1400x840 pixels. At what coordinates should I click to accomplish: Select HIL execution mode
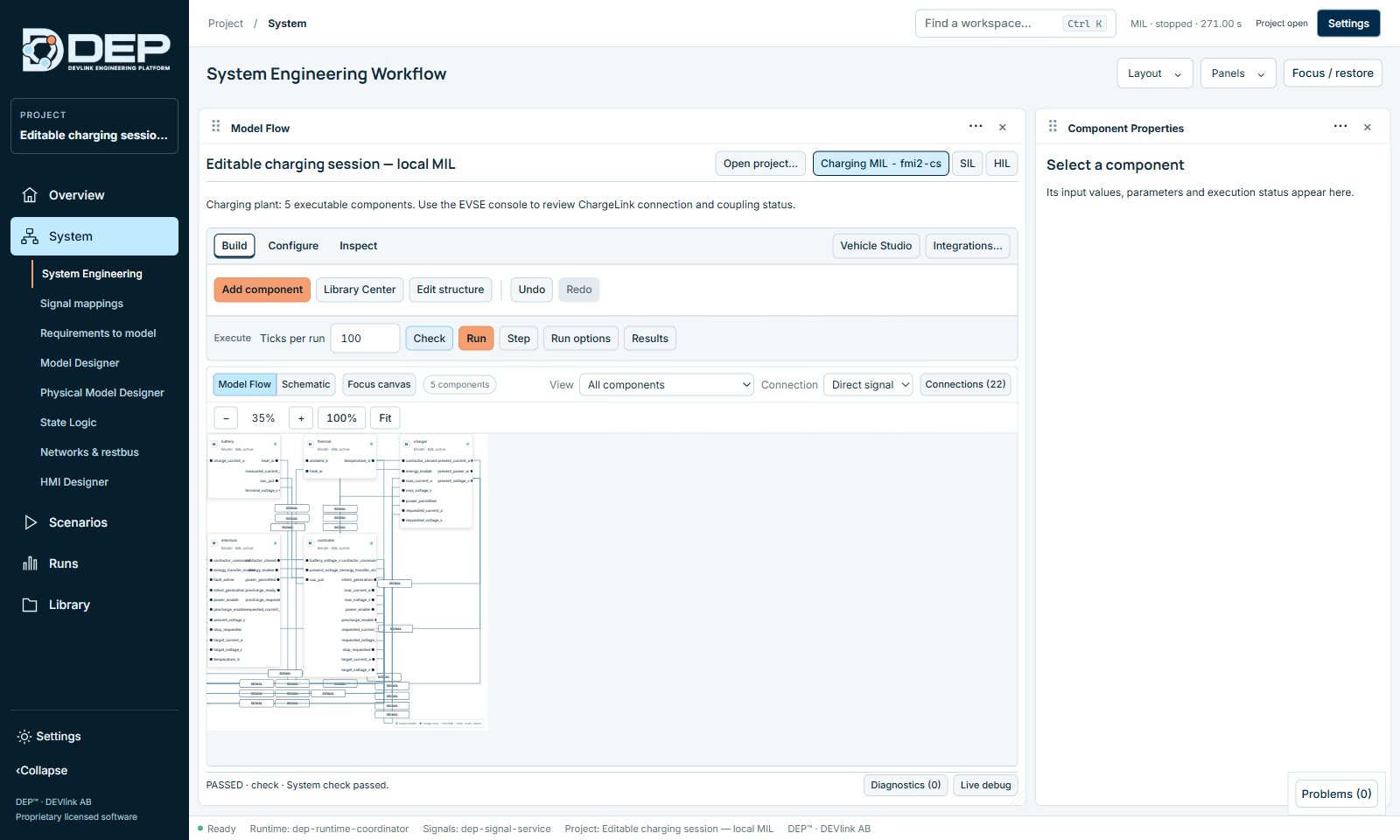tap(1002, 164)
